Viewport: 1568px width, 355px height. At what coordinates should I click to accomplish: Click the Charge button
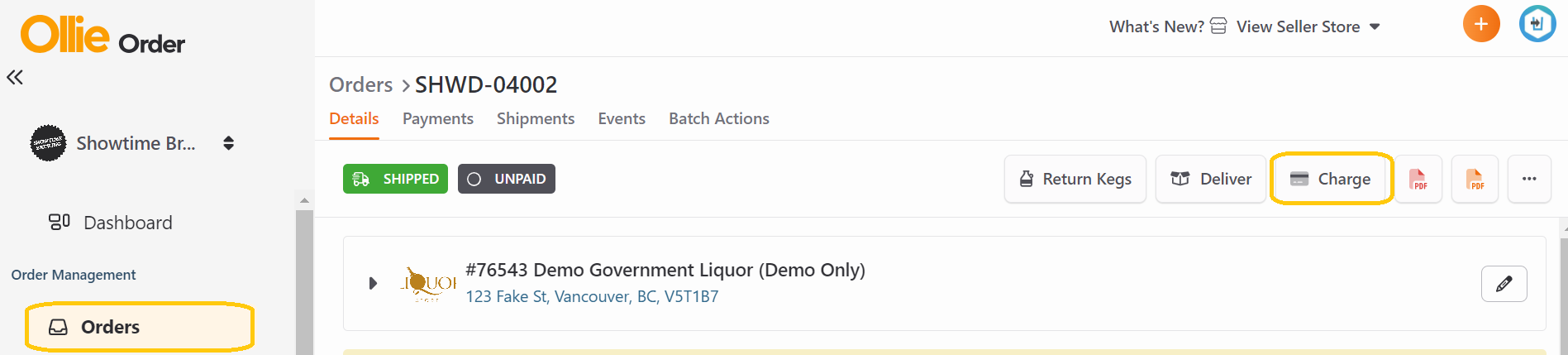pyautogui.click(x=1331, y=179)
